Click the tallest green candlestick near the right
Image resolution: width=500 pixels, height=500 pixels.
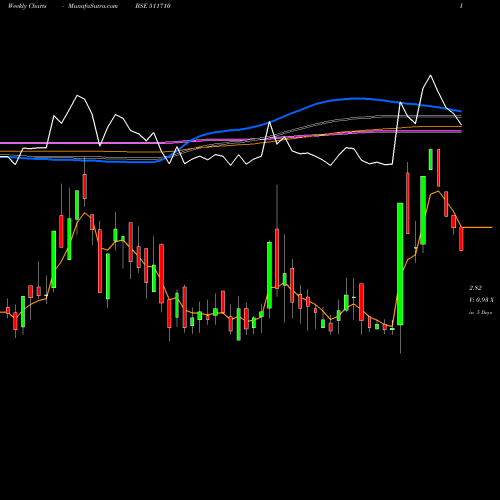400,264
